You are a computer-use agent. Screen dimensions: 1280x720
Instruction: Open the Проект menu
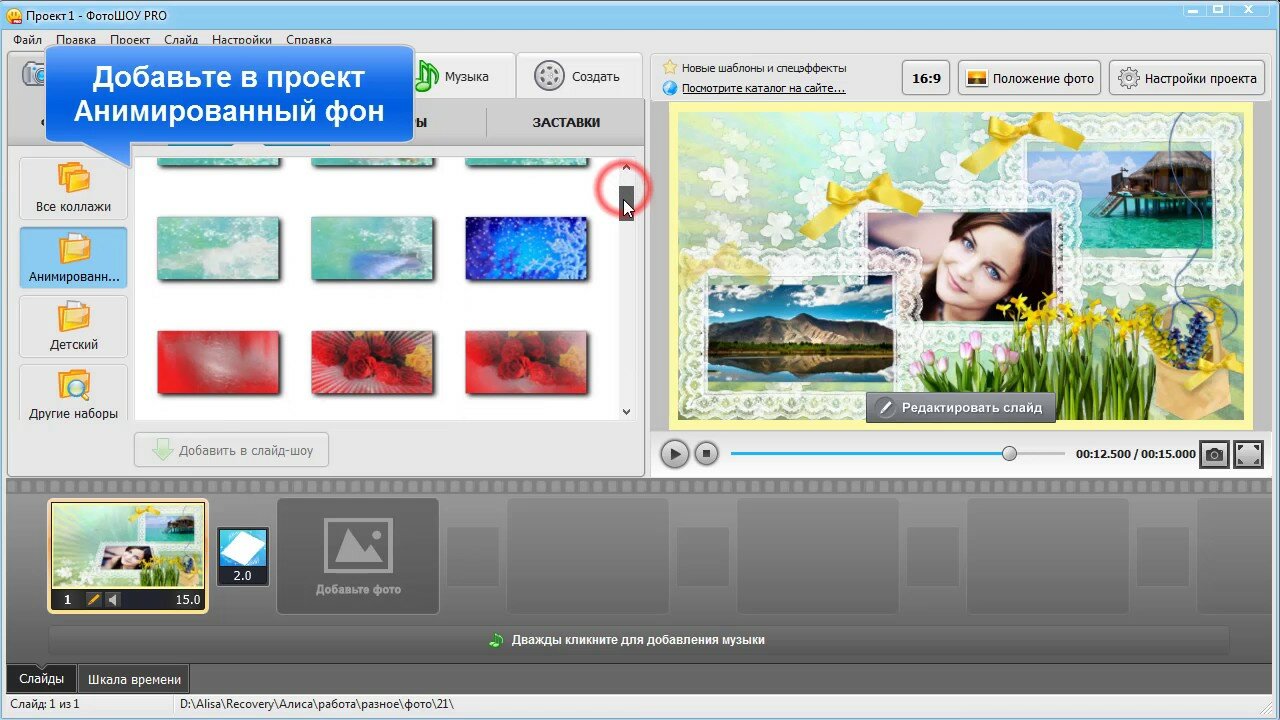(x=130, y=40)
